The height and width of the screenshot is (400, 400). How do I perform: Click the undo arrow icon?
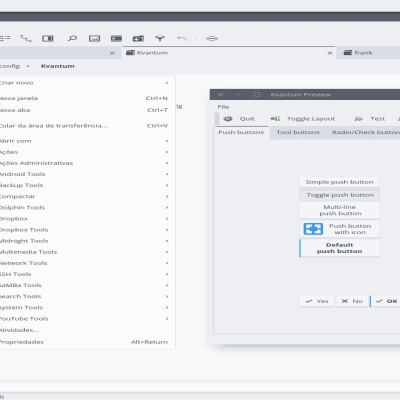pyautogui.click(x=182, y=38)
